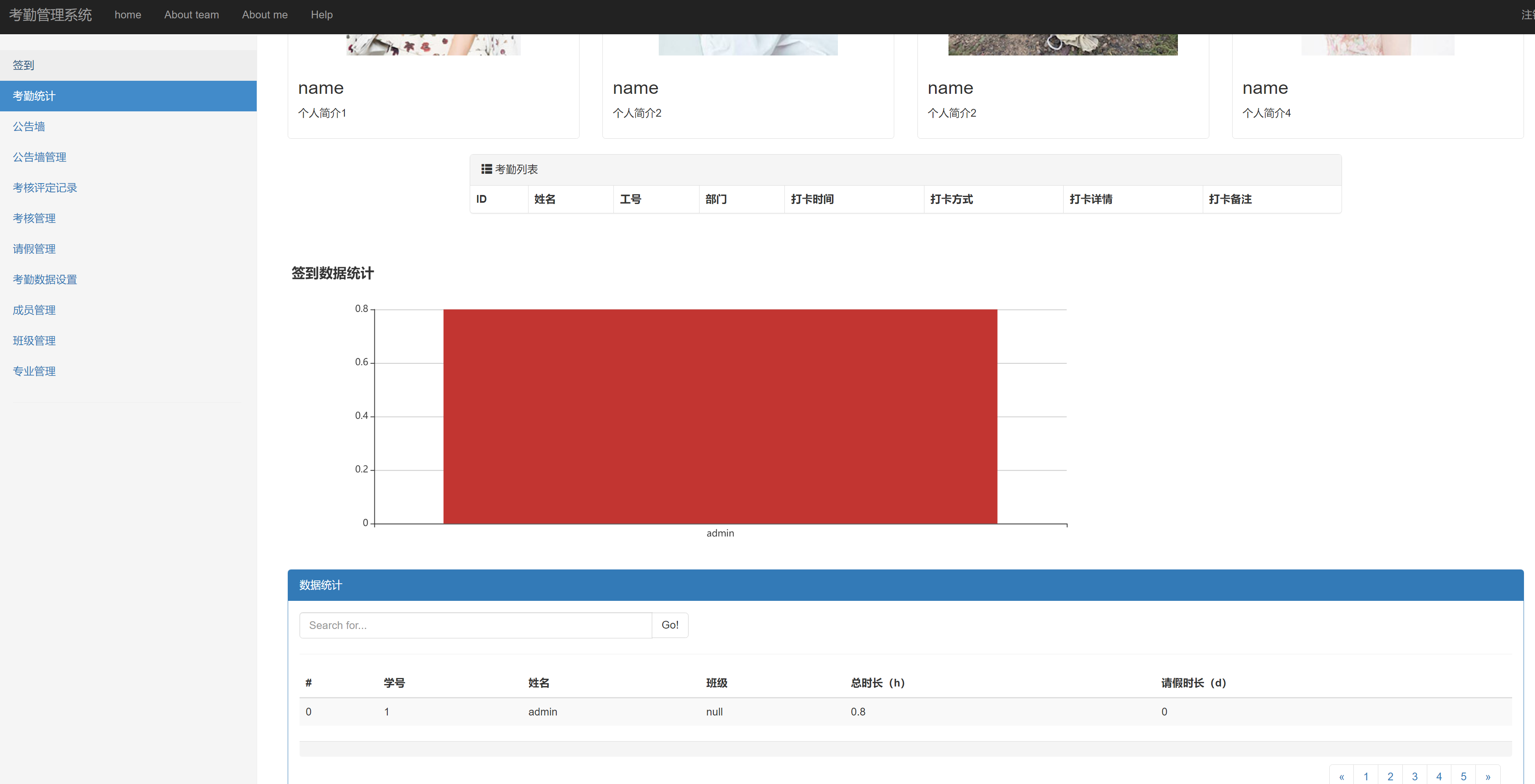Go to next pagination page arrow »
Screen dimensions: 1535x784
coord(1487,776)
